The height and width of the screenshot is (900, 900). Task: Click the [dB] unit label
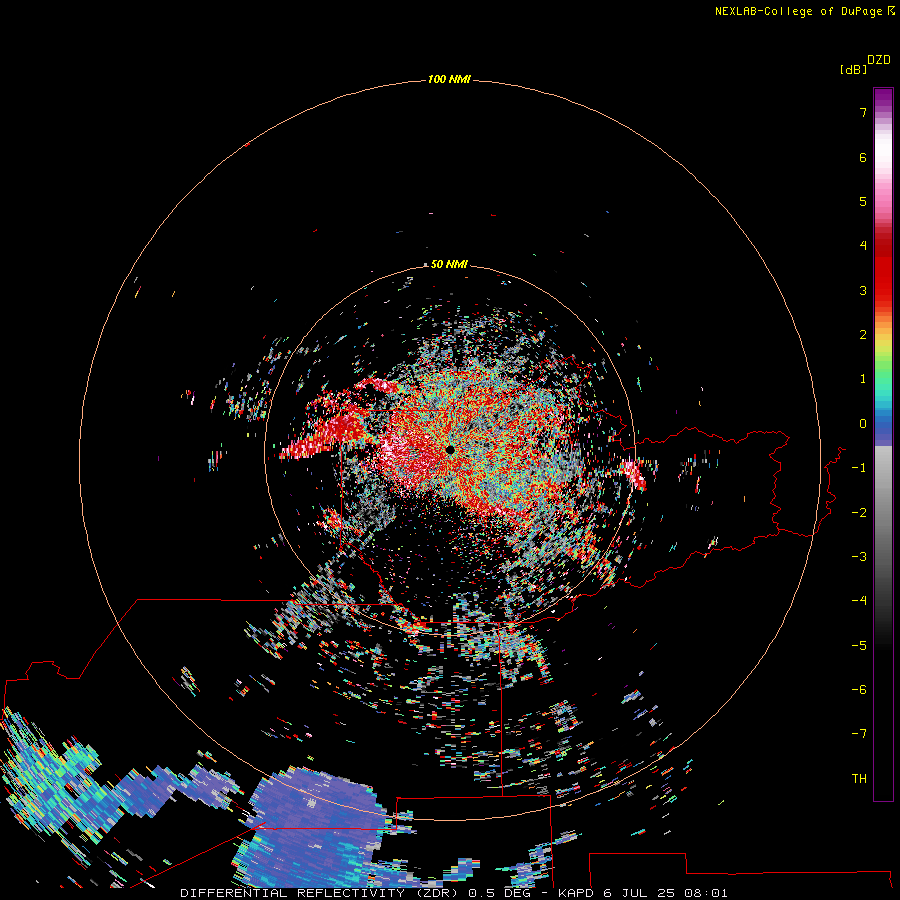coord(853,70)
